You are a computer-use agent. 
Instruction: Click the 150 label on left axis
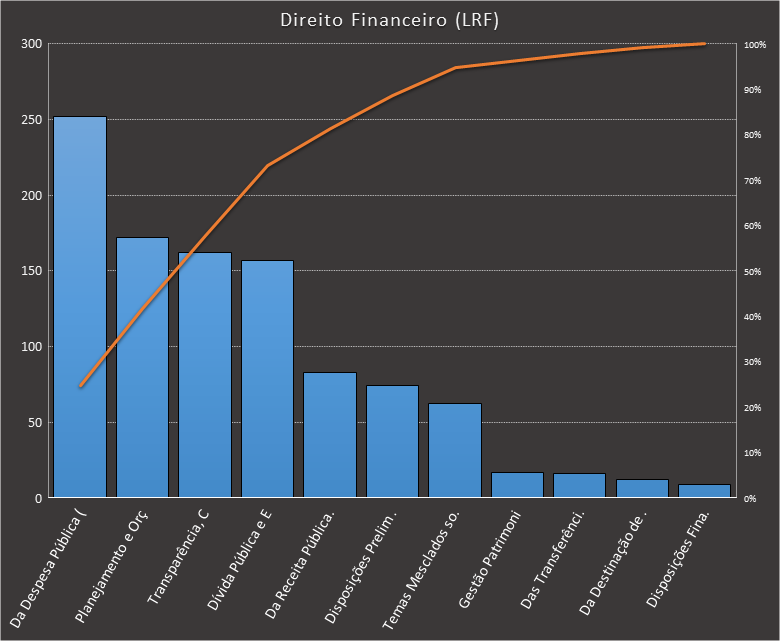click(x=32, y=271)
